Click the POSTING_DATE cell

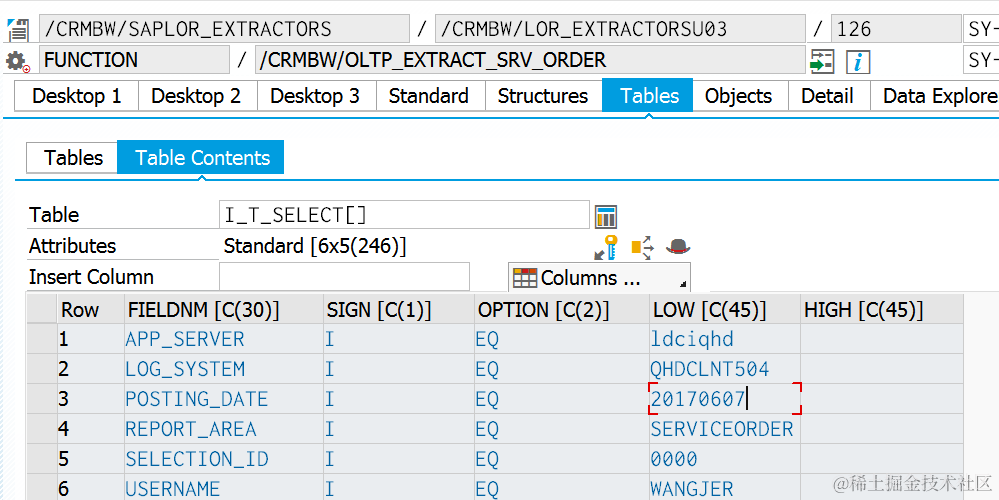(223, 399)
